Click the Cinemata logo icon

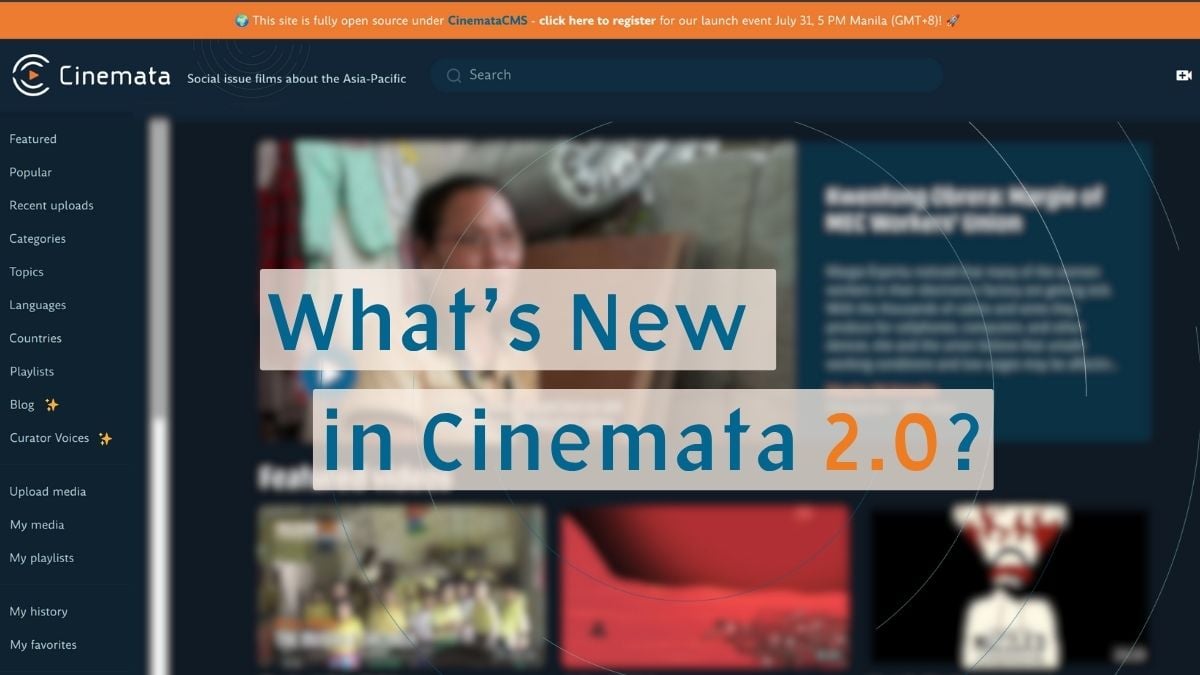click(x=31, y=75)
